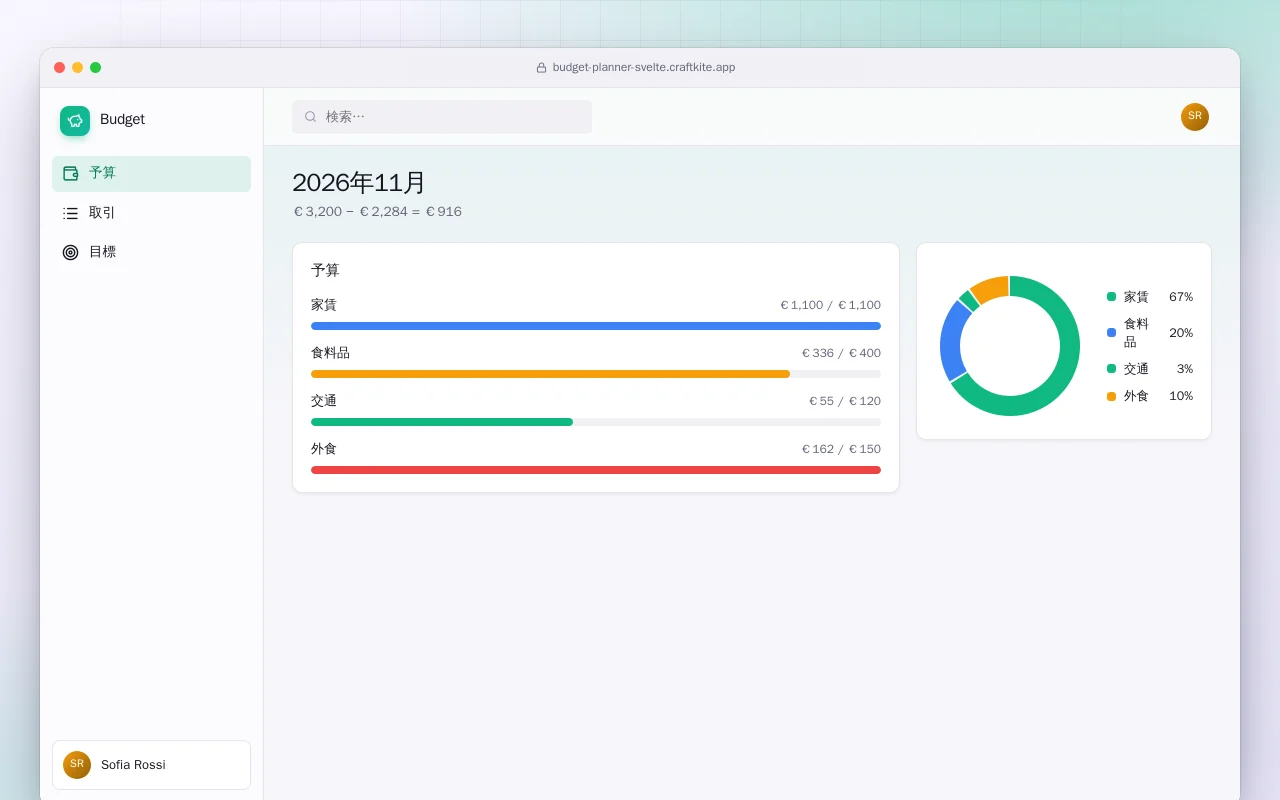This screenshot has height=800, width=1280.
Task: Click the green 交通 legend color dot
Action: tap(1111, 369)
